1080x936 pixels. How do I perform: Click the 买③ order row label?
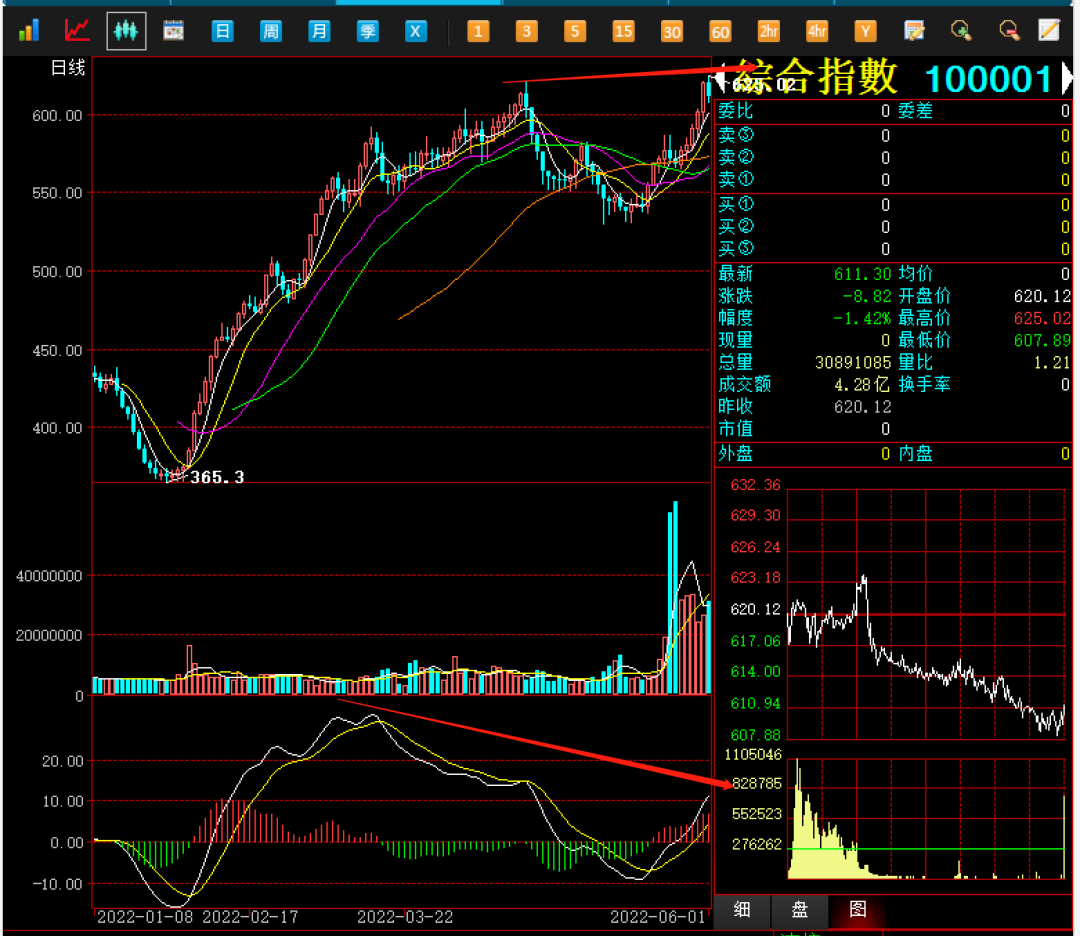pos(736,248)
